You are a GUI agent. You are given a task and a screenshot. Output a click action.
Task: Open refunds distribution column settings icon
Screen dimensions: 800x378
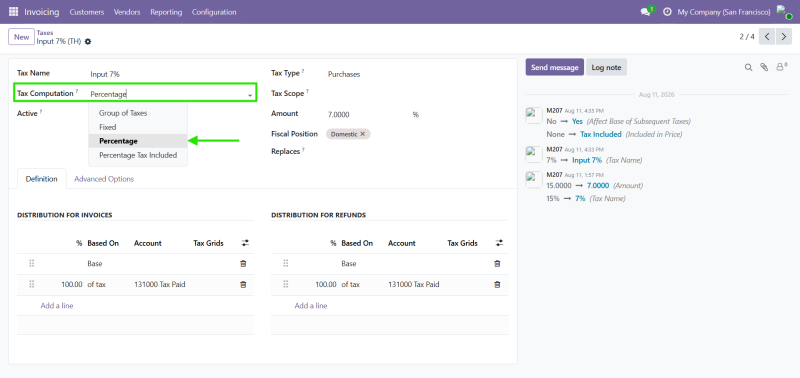pyautogui.click(x=499, y=243)
